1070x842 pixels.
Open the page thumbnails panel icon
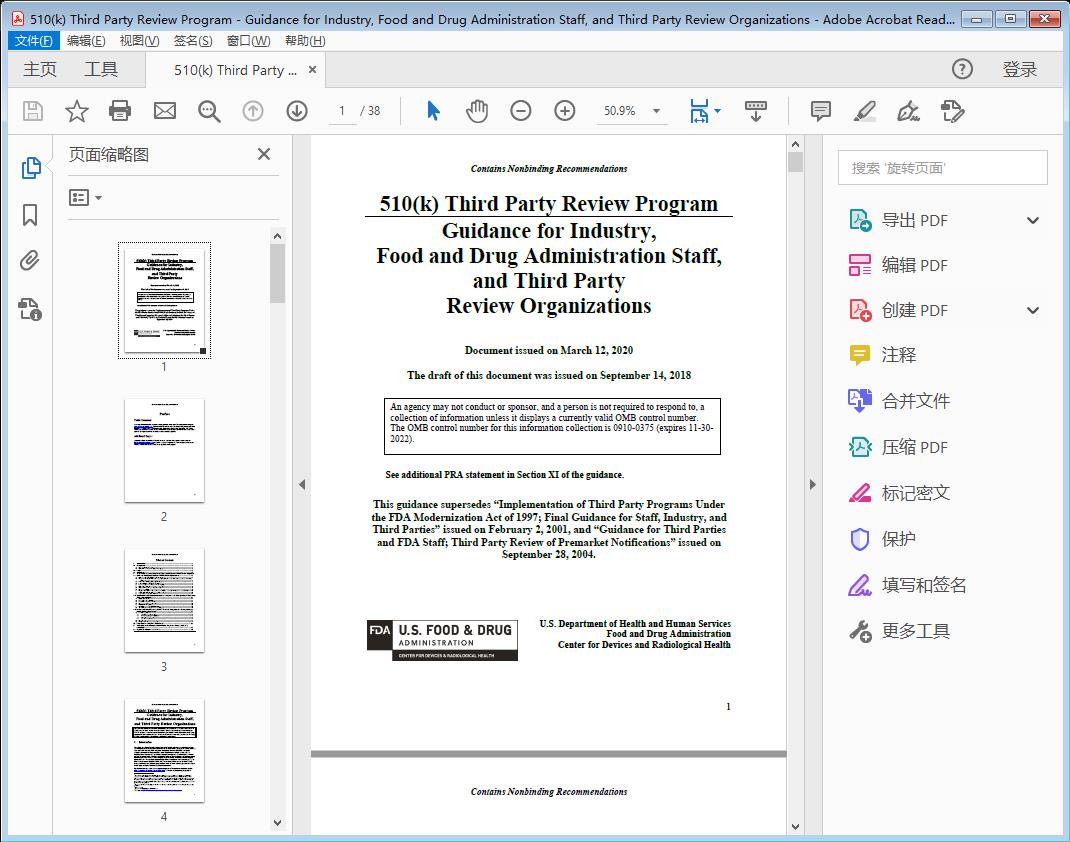click(x=30, y=166)
